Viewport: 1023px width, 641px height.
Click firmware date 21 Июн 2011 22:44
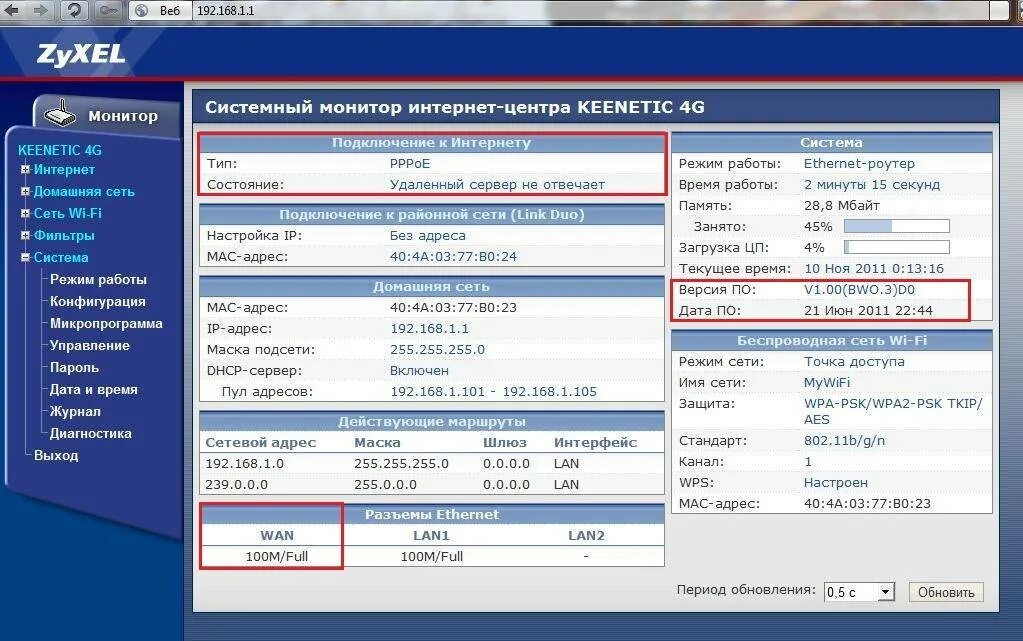(868, 311)
